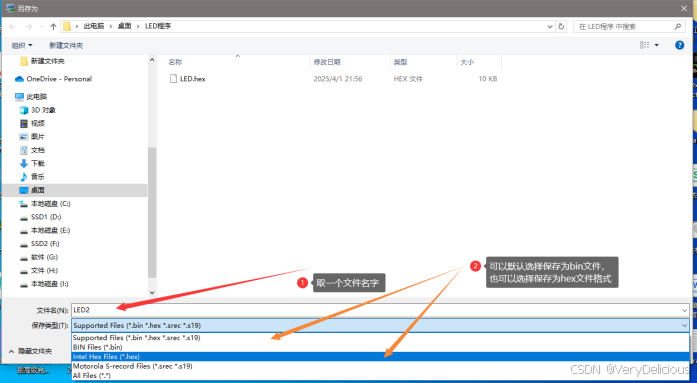Open the view options dropdown arrow
The height and width of the screenshot is (383, 697).
pos(657,45)
